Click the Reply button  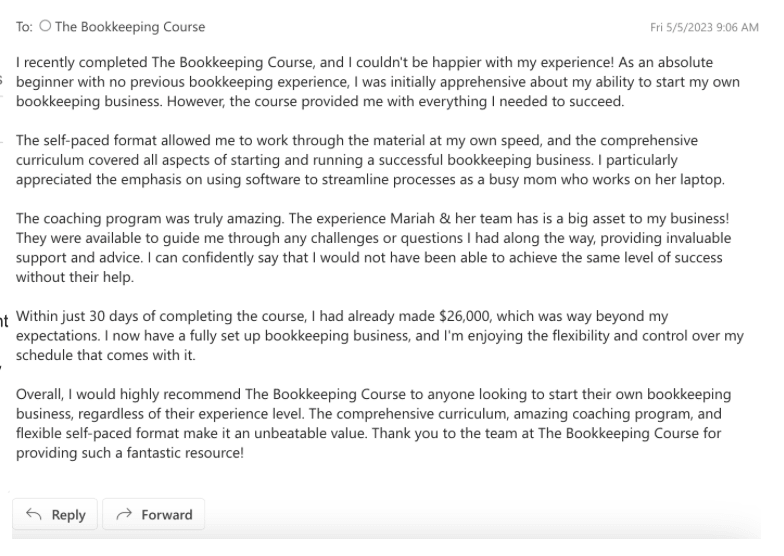coord(55,515)
